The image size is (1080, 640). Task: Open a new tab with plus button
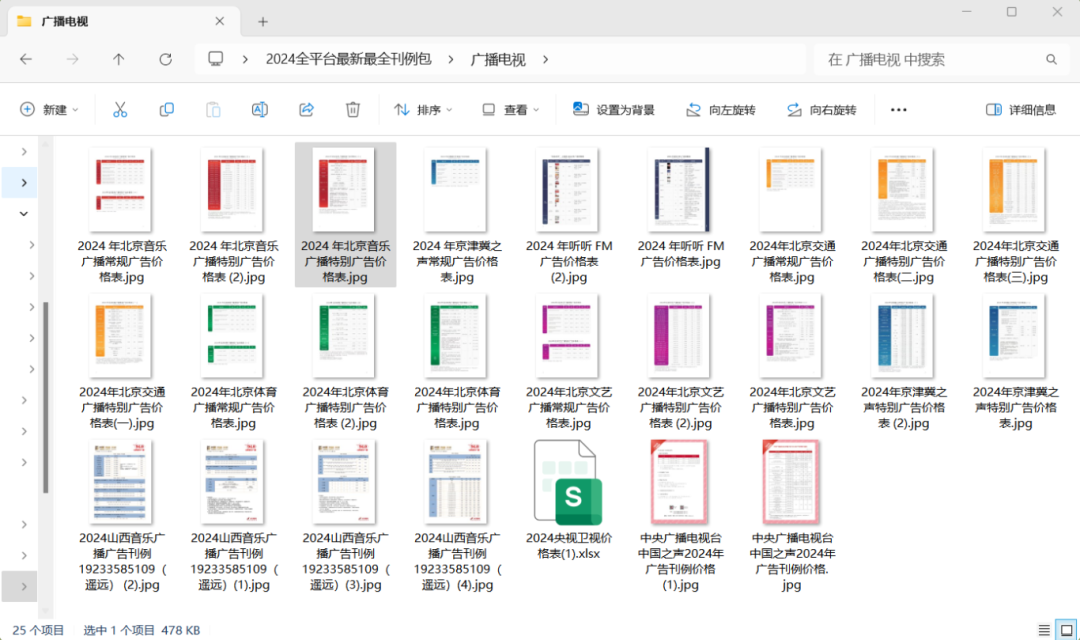point(263,22)
